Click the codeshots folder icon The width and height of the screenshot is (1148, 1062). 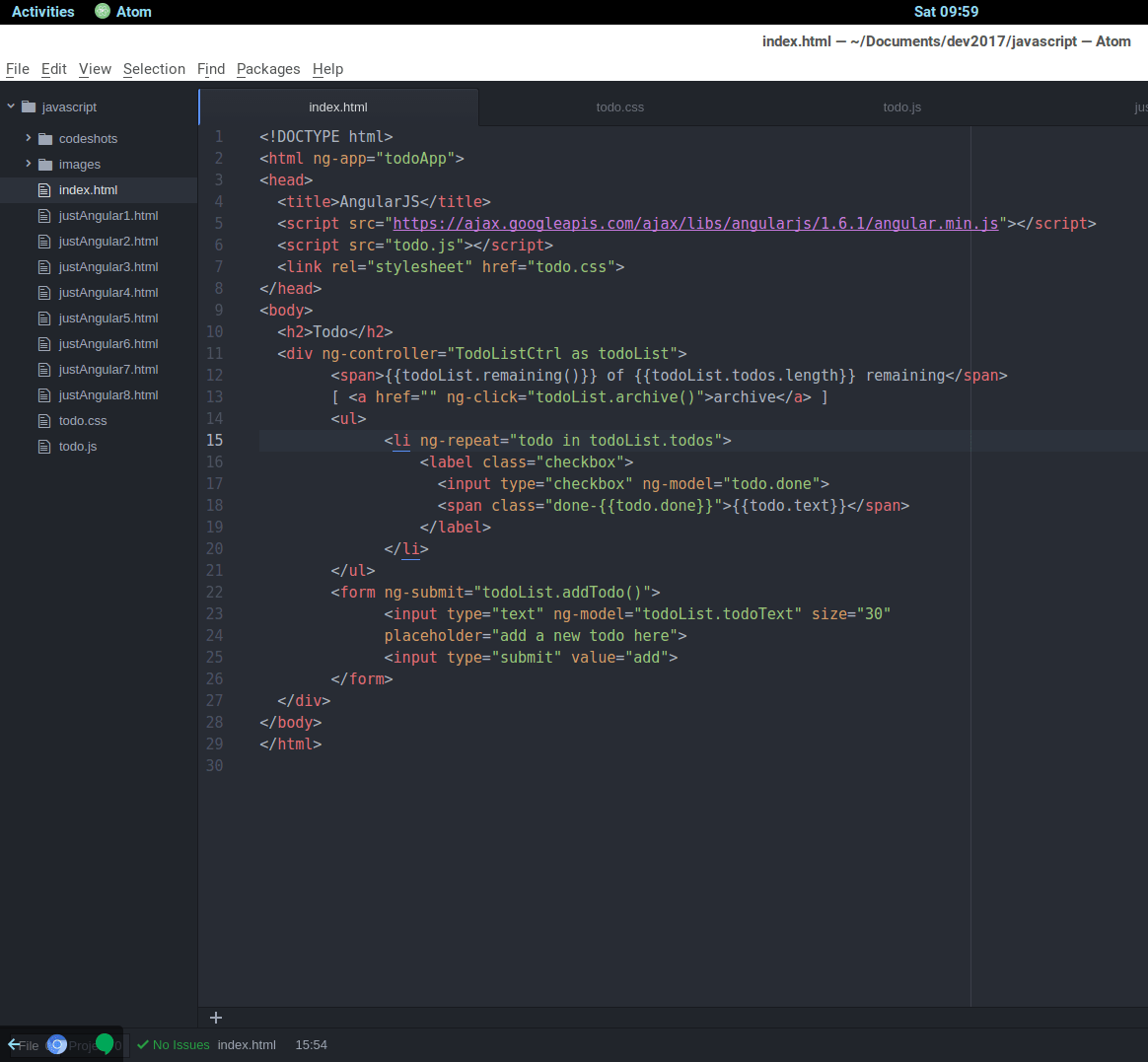[x=45, y=139]
